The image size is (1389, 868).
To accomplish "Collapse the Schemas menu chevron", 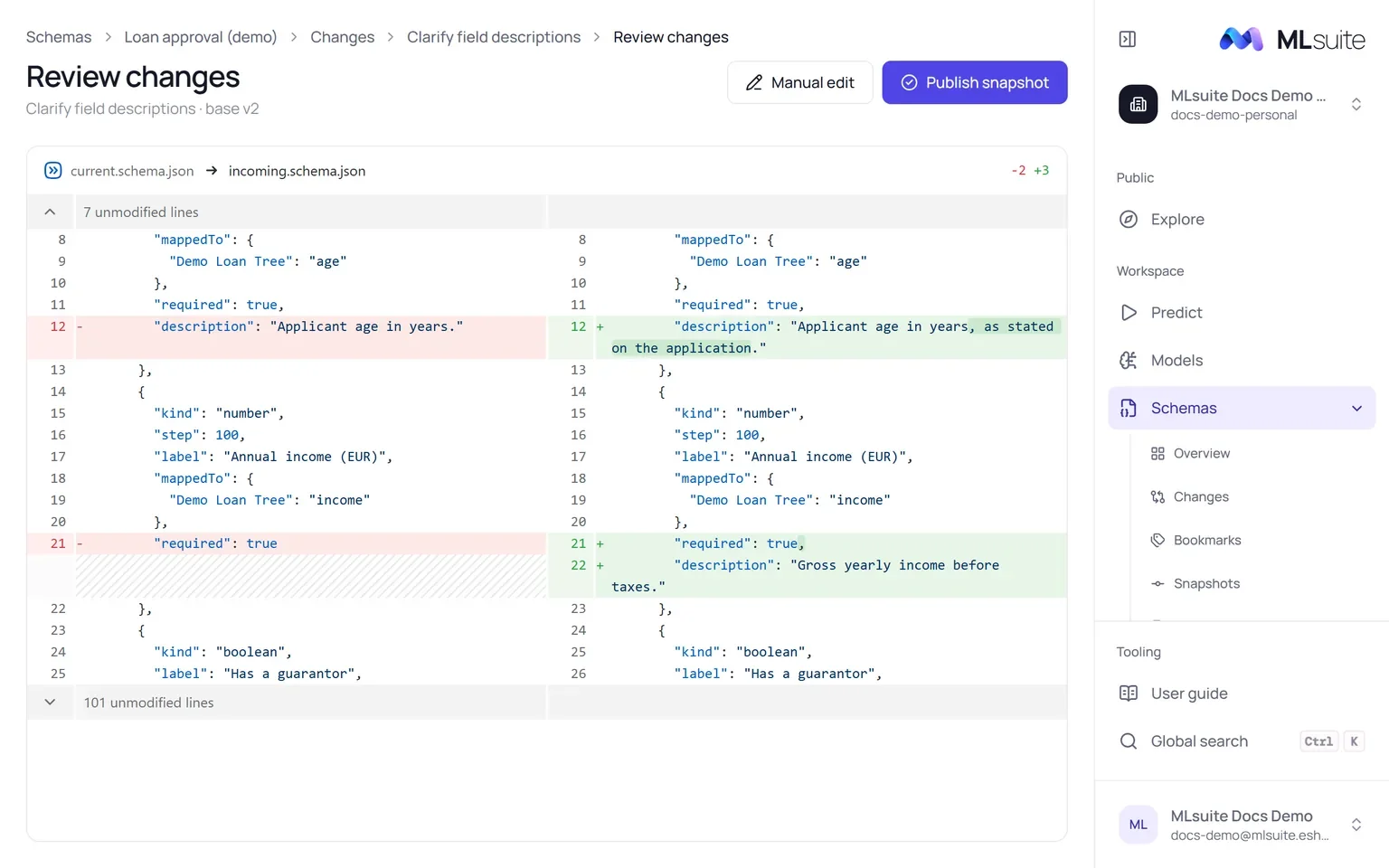I will pos(1356,408).
